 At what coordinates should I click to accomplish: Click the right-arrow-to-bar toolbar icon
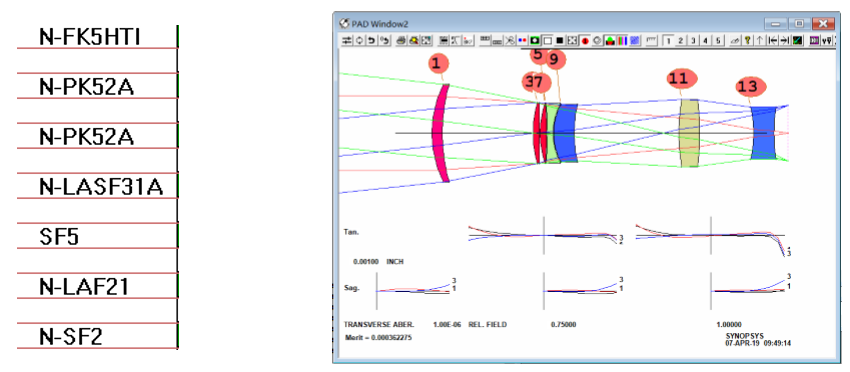coord(784,40)
